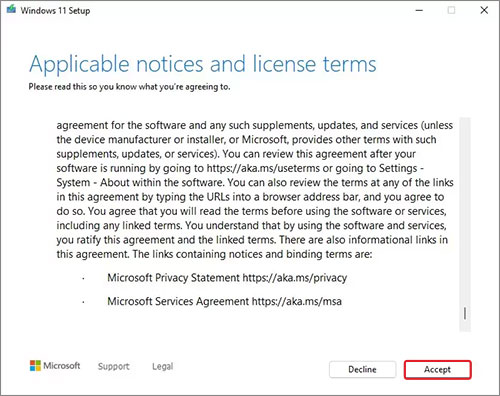Accept the license terms
This screenshot has width=500, height=396.
point(437,370)
